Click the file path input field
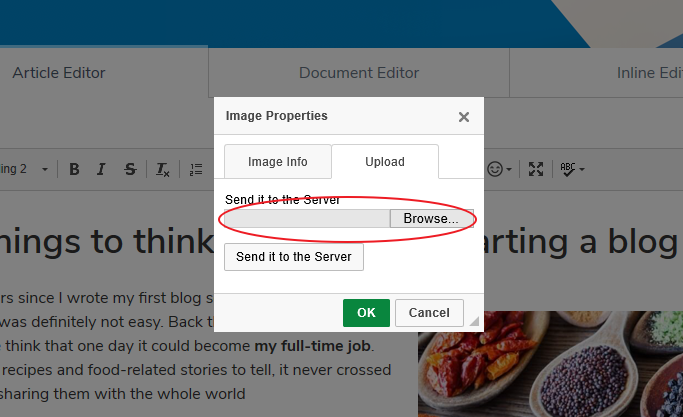The height and width of the screenshot is (417, 683). pyautogui.click(x=307, y=218)
